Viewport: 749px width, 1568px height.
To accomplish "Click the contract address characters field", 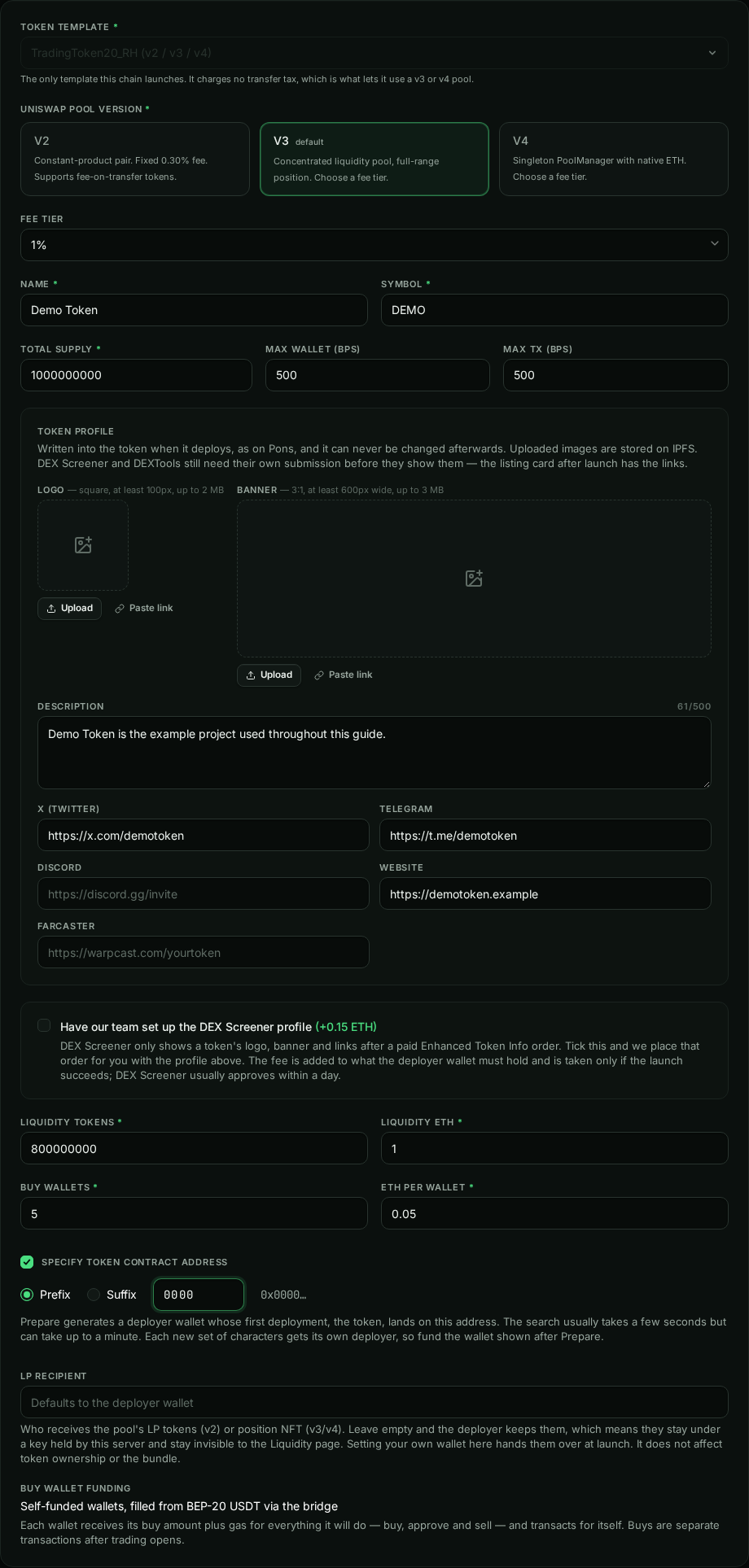I will point(199,1295).
